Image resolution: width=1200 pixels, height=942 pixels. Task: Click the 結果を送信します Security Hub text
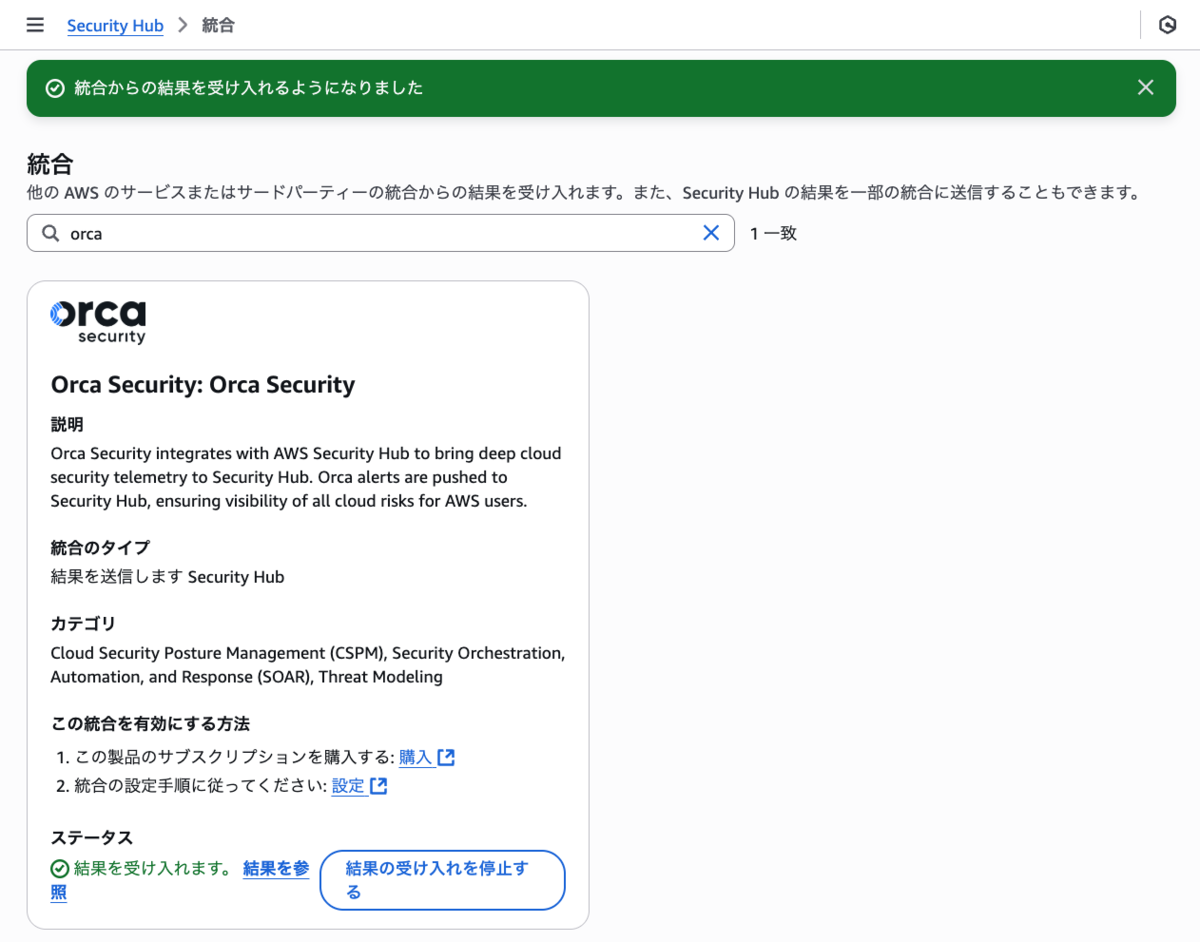pyautogui.click(x=168, y=576)
